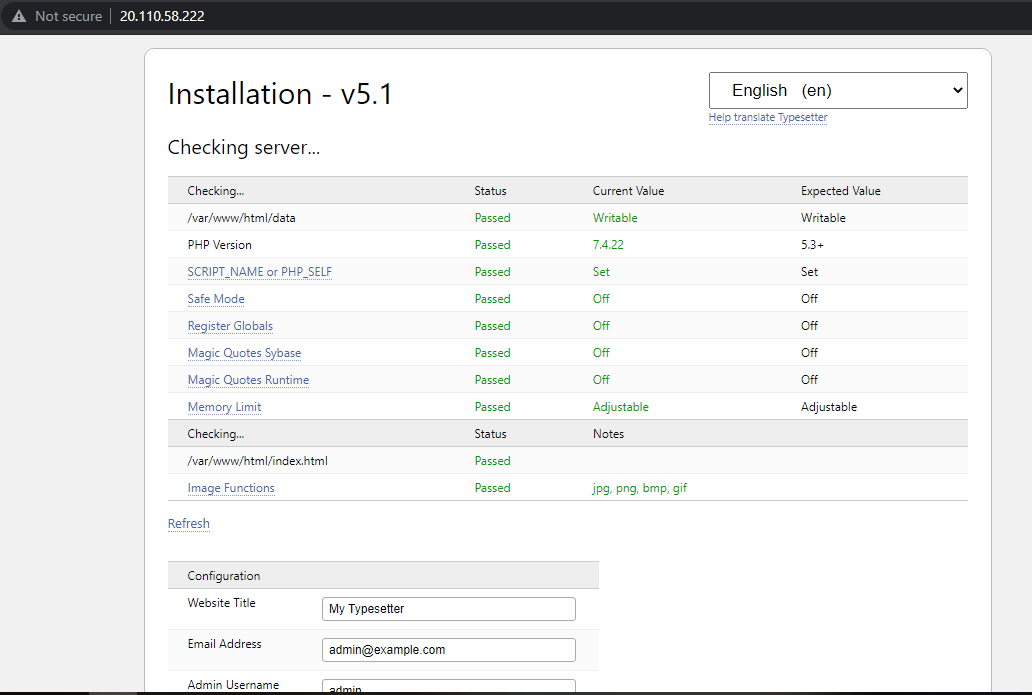
Task: Click the Email Address input field
Action: pos(448,650)
